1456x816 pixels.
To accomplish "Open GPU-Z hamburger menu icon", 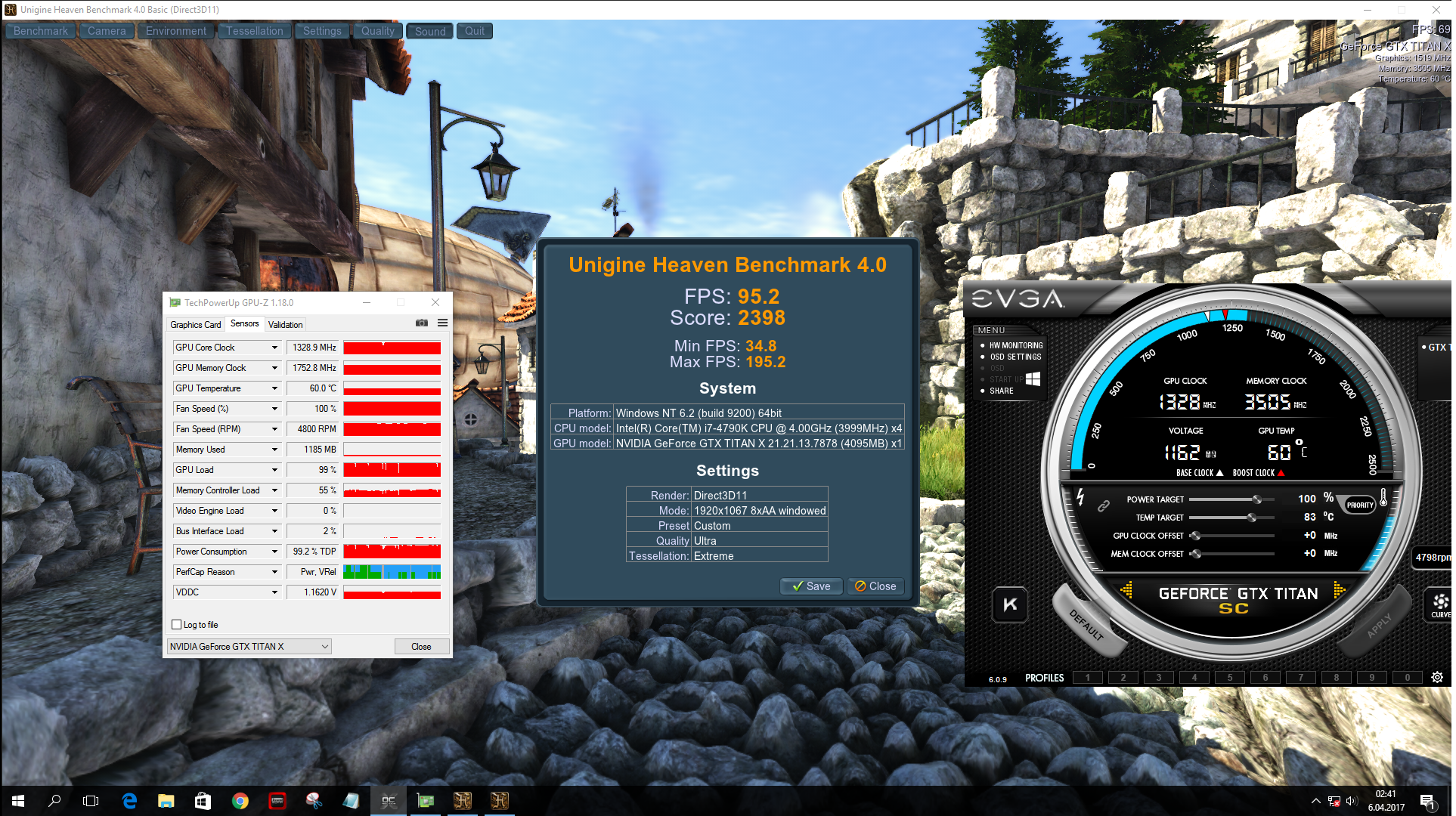I will coord(443,323).
